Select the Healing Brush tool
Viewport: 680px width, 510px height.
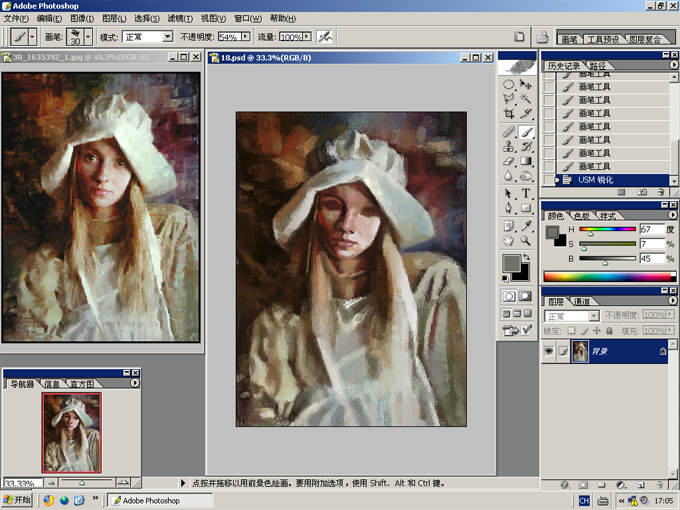[x=509, y=132]
